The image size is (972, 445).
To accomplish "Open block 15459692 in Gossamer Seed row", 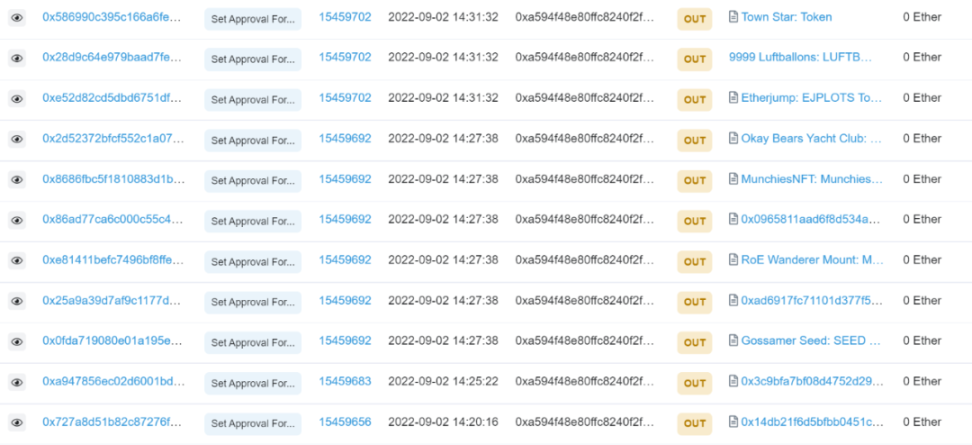I will pyautogui.click(x=345, y=341).
